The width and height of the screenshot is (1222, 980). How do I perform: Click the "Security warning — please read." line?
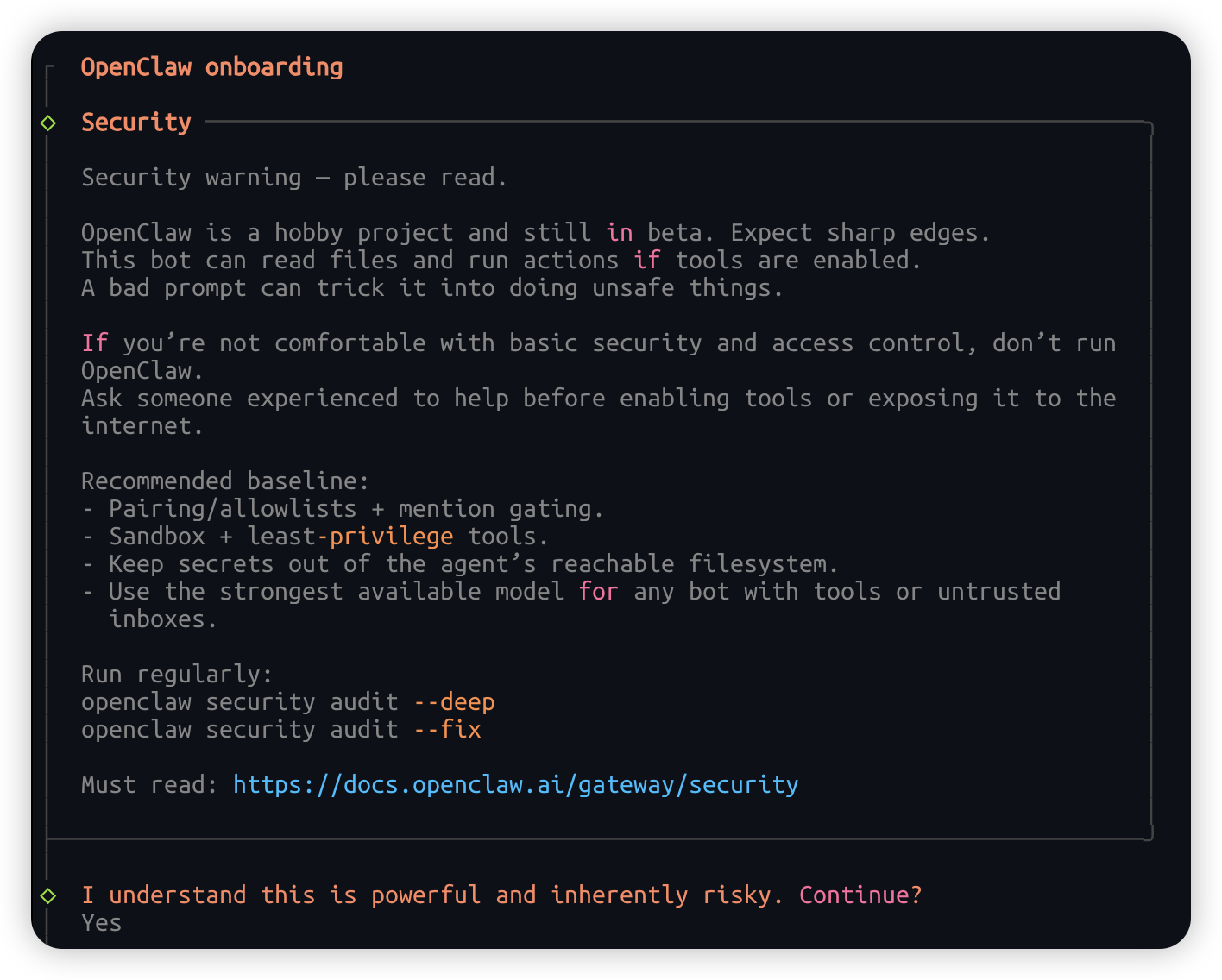[293, 178]
